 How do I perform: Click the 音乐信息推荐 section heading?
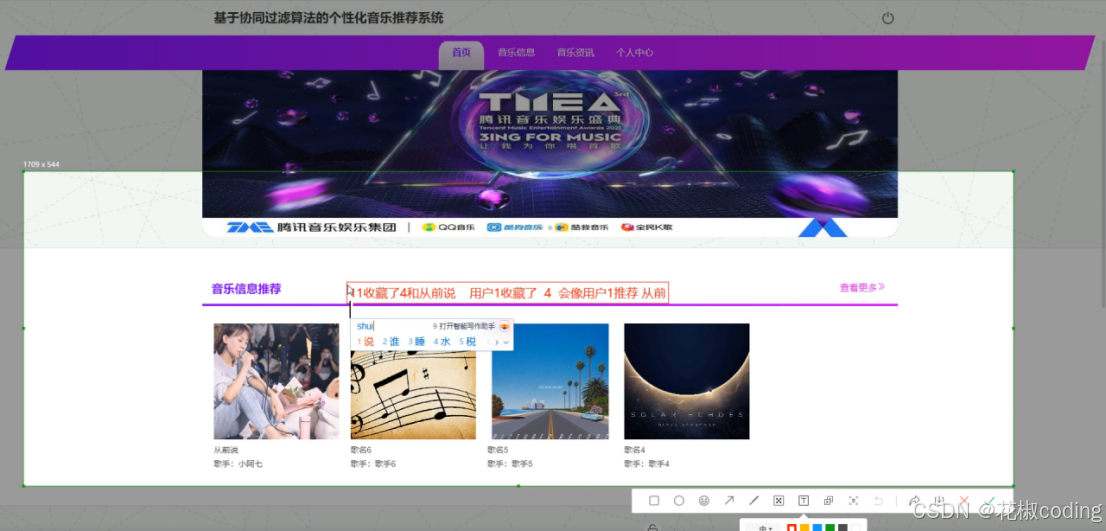[x=246, y=288]
